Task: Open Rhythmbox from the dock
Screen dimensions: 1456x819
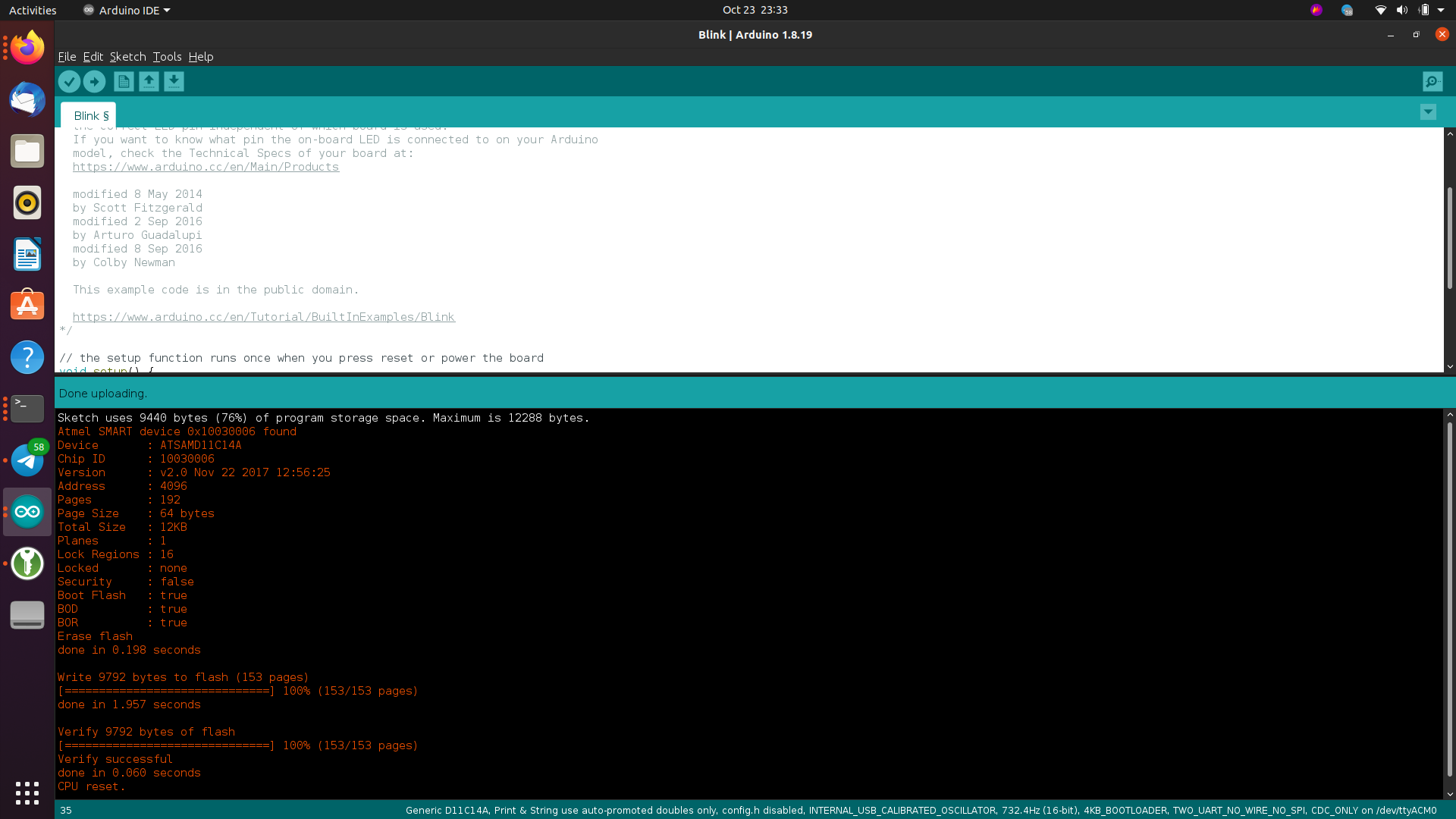Action: [x=27, y=202]
